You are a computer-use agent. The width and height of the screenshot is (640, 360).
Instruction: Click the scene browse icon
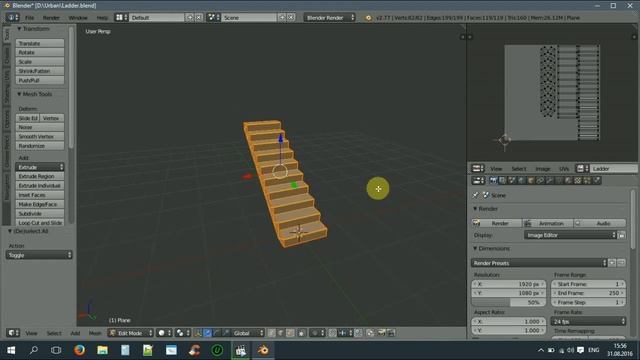click(x=213, y=18)
